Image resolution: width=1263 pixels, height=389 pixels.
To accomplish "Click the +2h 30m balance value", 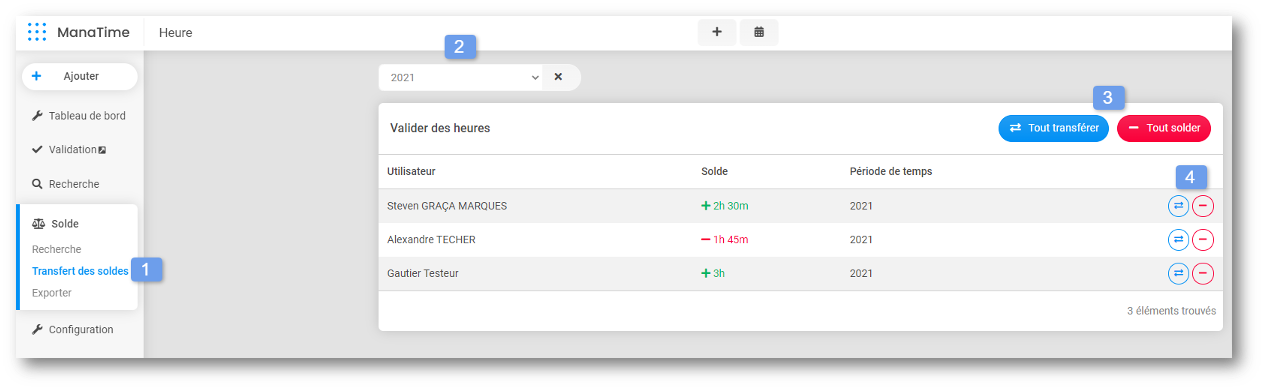I will [x=725, y=206].
